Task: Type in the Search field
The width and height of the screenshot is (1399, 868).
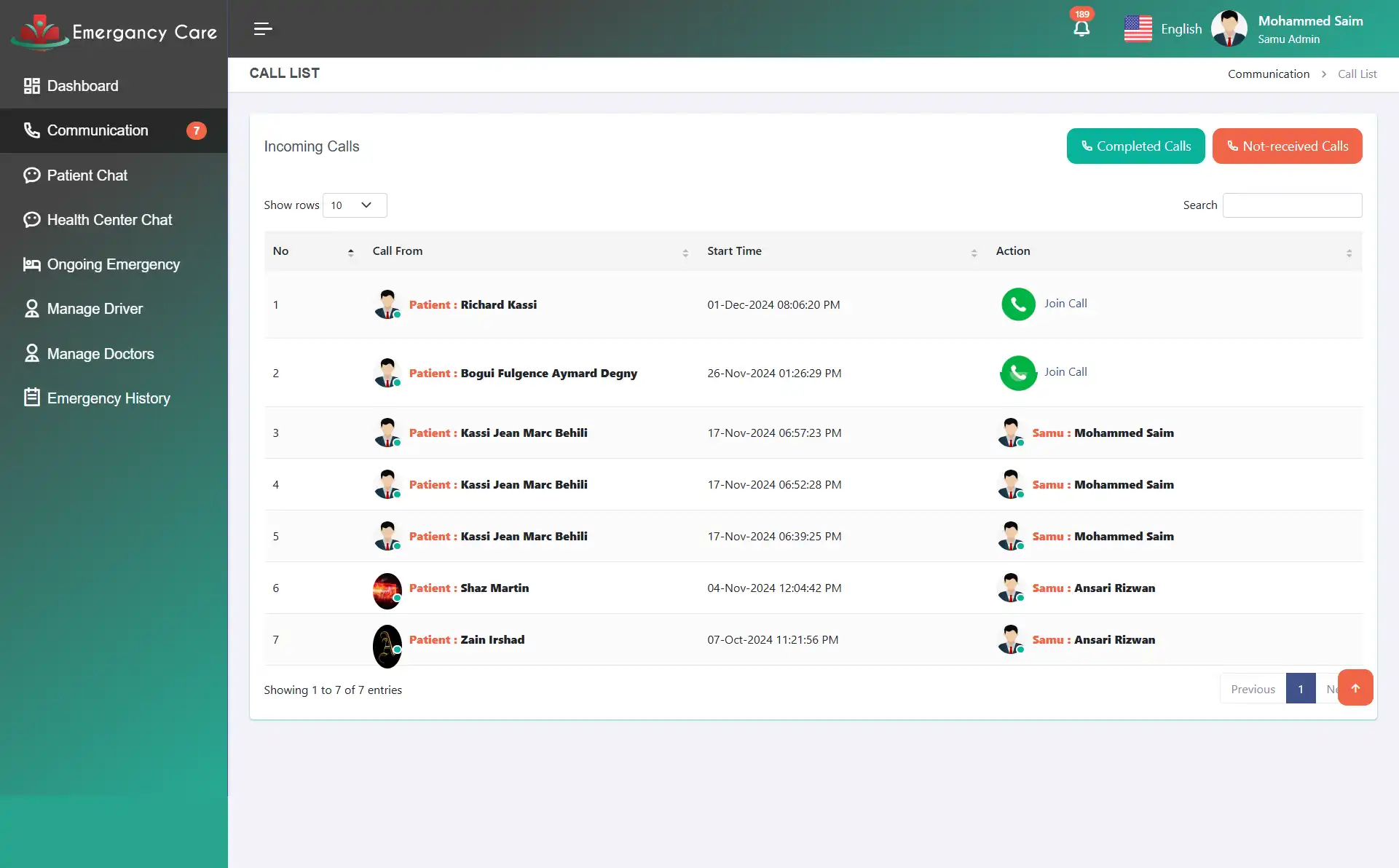Action: pos(1292,205)
